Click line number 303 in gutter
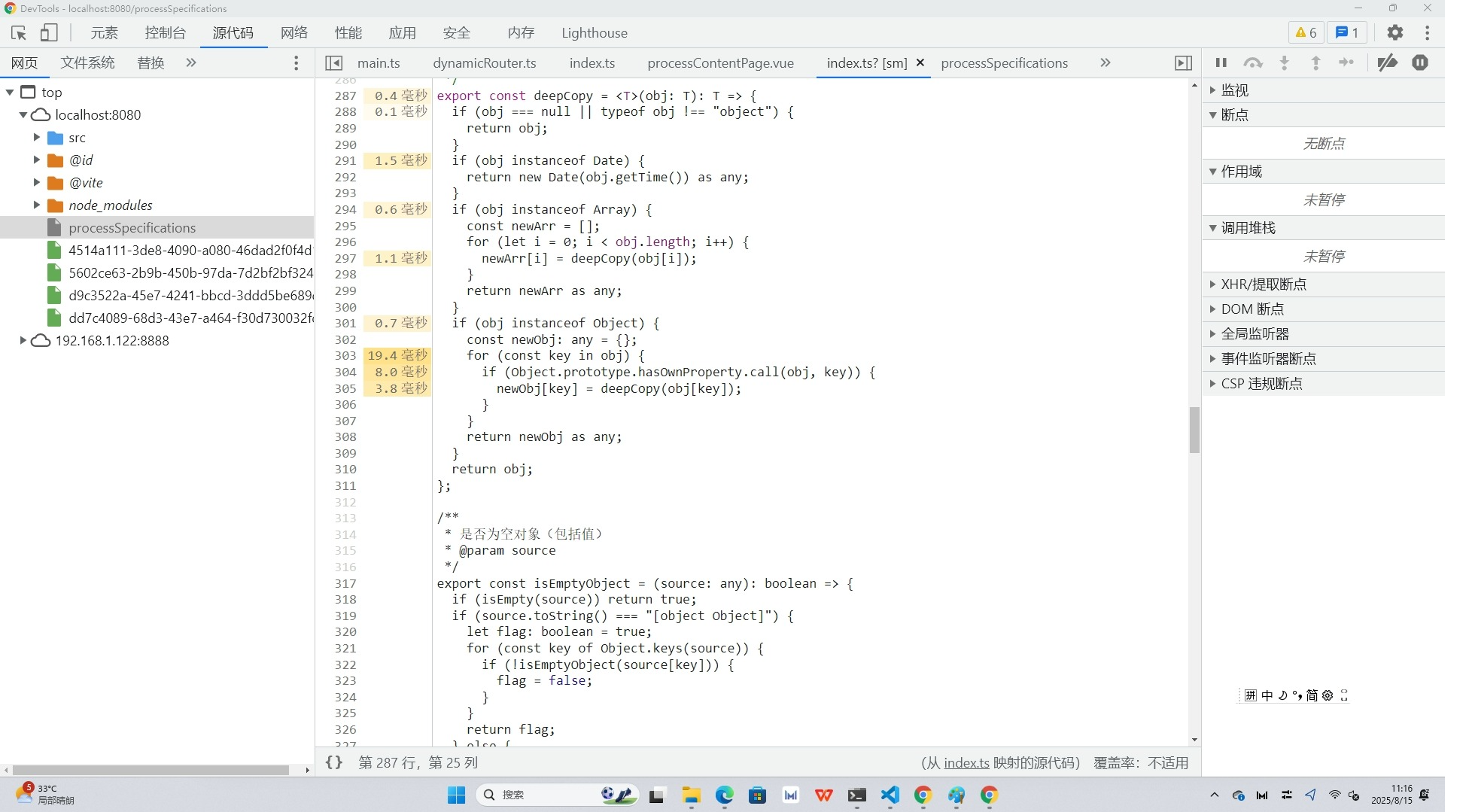Image resolution: width=1472 pixels, height=812 pixels. click(x=345, y=356)
